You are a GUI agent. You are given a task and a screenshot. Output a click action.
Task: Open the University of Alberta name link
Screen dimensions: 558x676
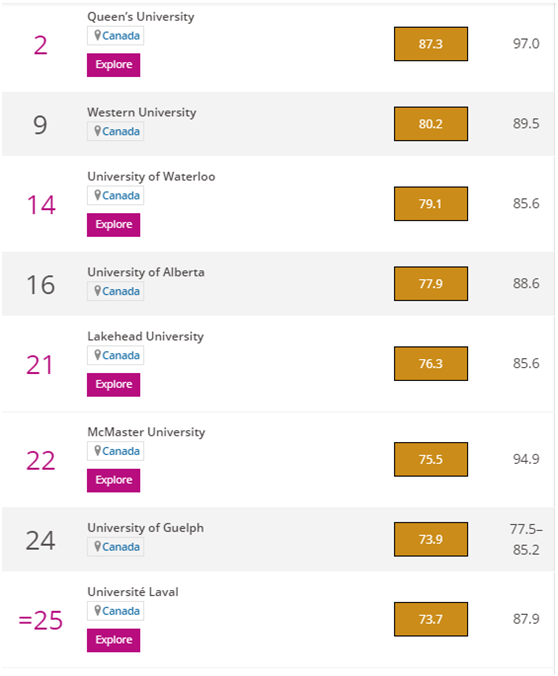[x=146, y=272]
